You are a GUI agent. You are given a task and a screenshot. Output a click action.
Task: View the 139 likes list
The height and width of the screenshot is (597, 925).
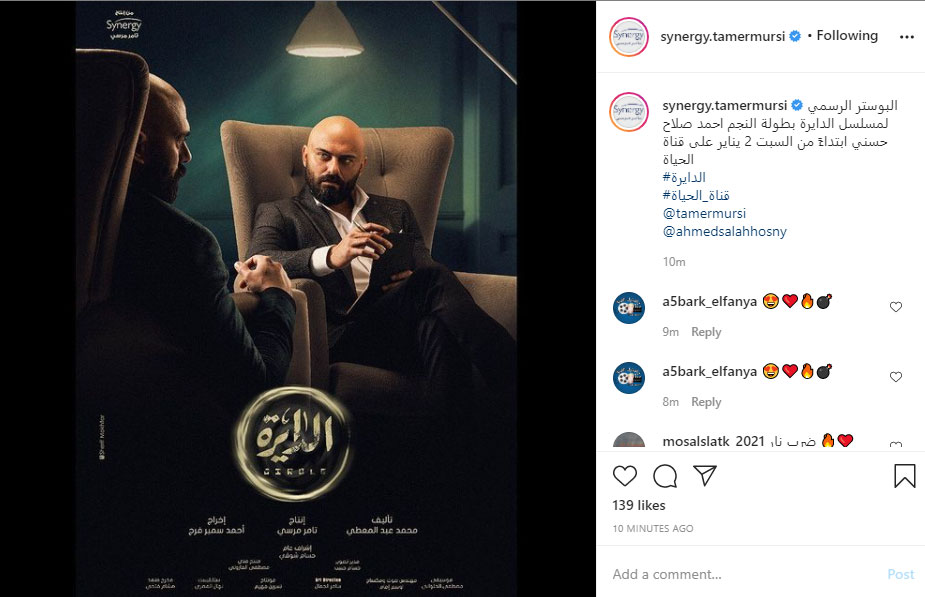[639, 505]
